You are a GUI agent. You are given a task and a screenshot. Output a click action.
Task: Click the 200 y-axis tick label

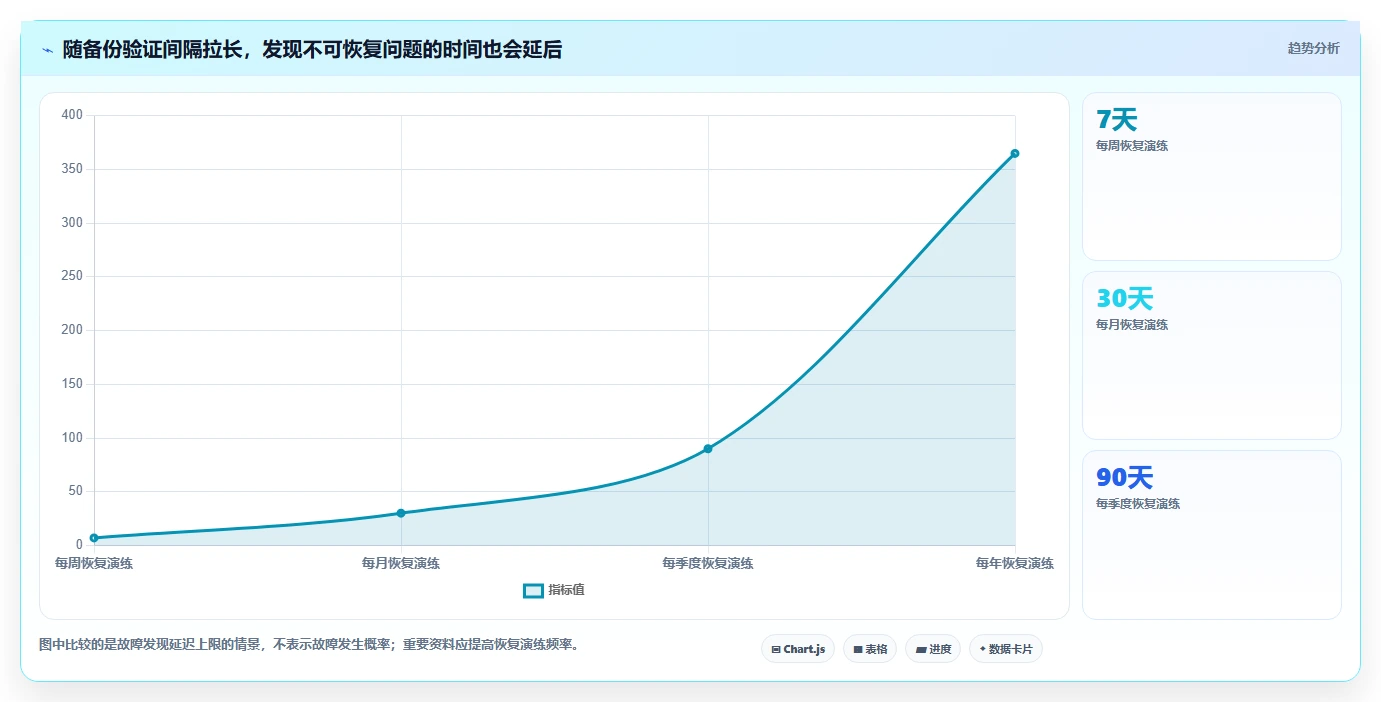point(72,330)
